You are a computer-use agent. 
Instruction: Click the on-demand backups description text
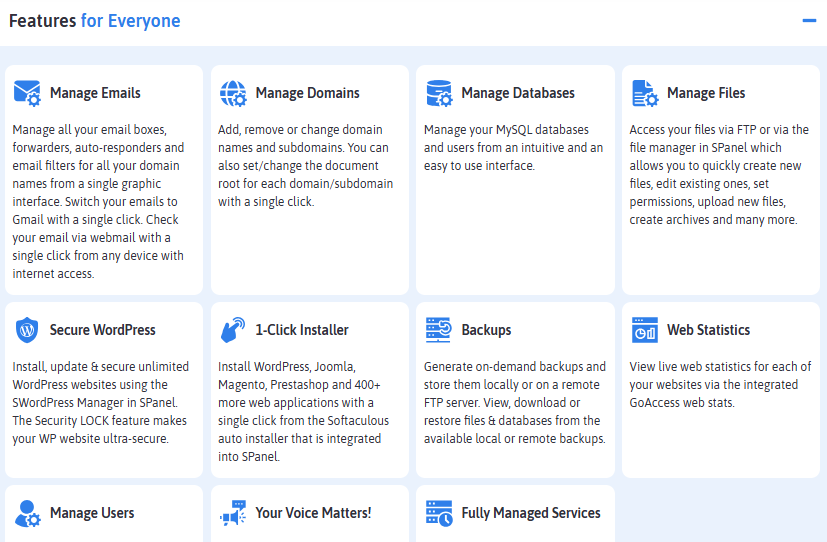515,402
